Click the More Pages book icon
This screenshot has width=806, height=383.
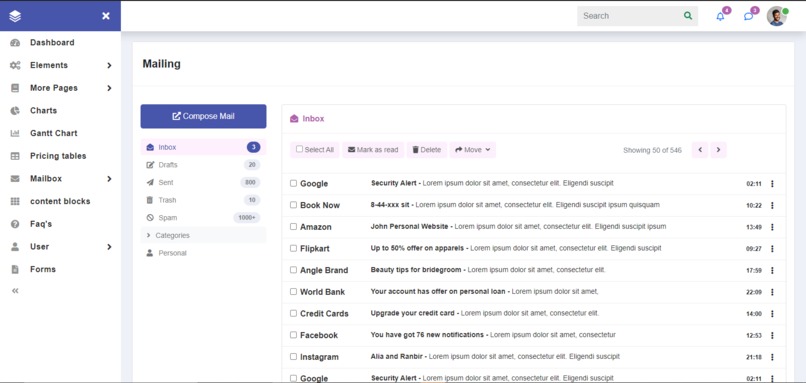(15, 88)
